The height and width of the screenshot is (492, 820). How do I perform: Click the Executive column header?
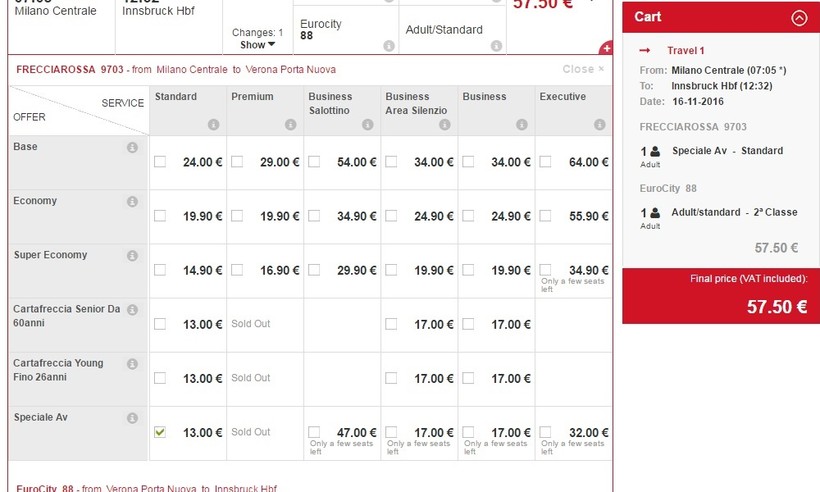click(x=563, y=96)
